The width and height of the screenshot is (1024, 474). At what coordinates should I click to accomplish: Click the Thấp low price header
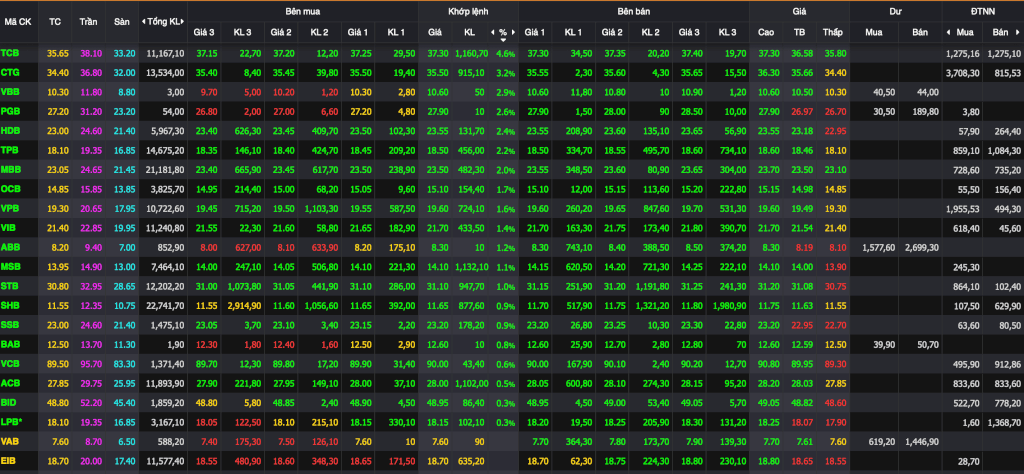tap(833, 31)
